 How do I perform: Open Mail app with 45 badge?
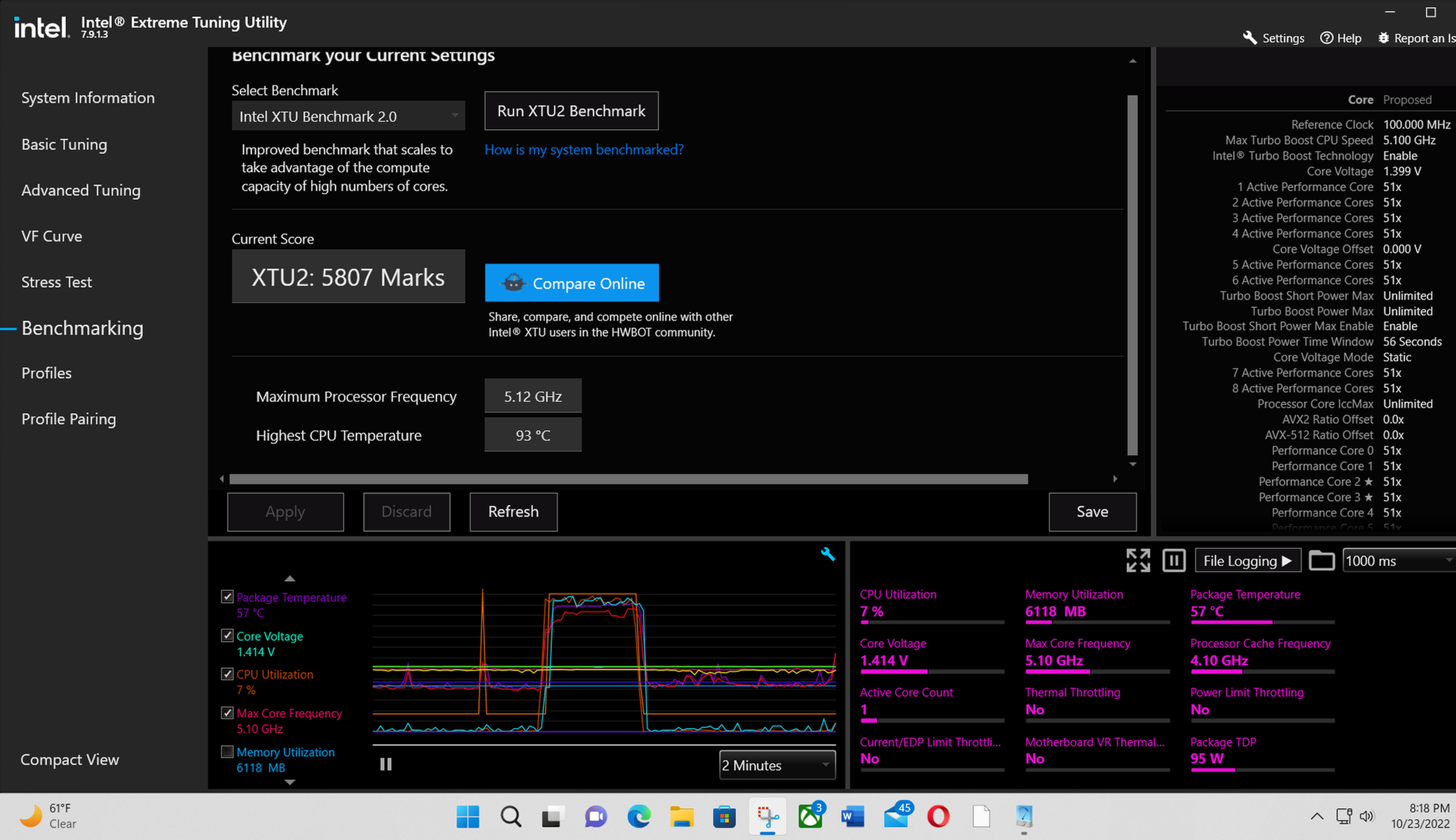(x=896, y=815)
